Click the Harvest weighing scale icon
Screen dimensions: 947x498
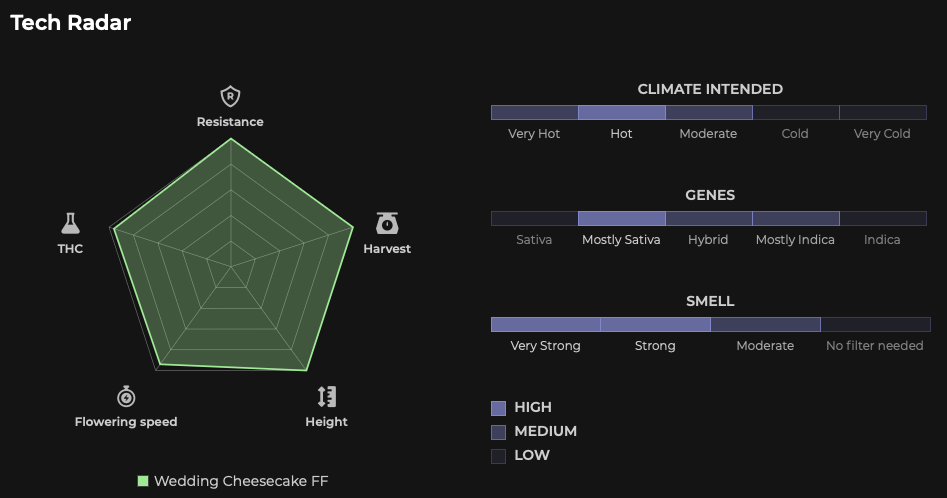(x=387, y=223)
